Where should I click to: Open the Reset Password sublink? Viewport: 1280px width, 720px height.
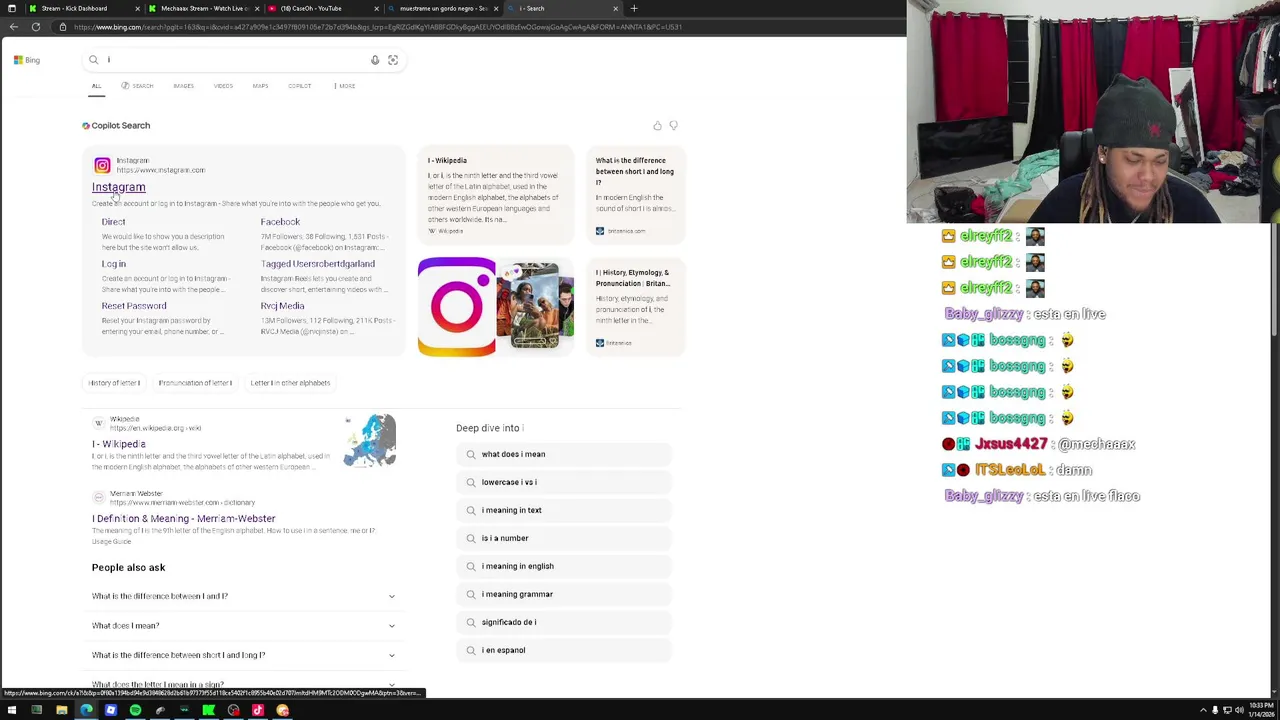(134, 306)
